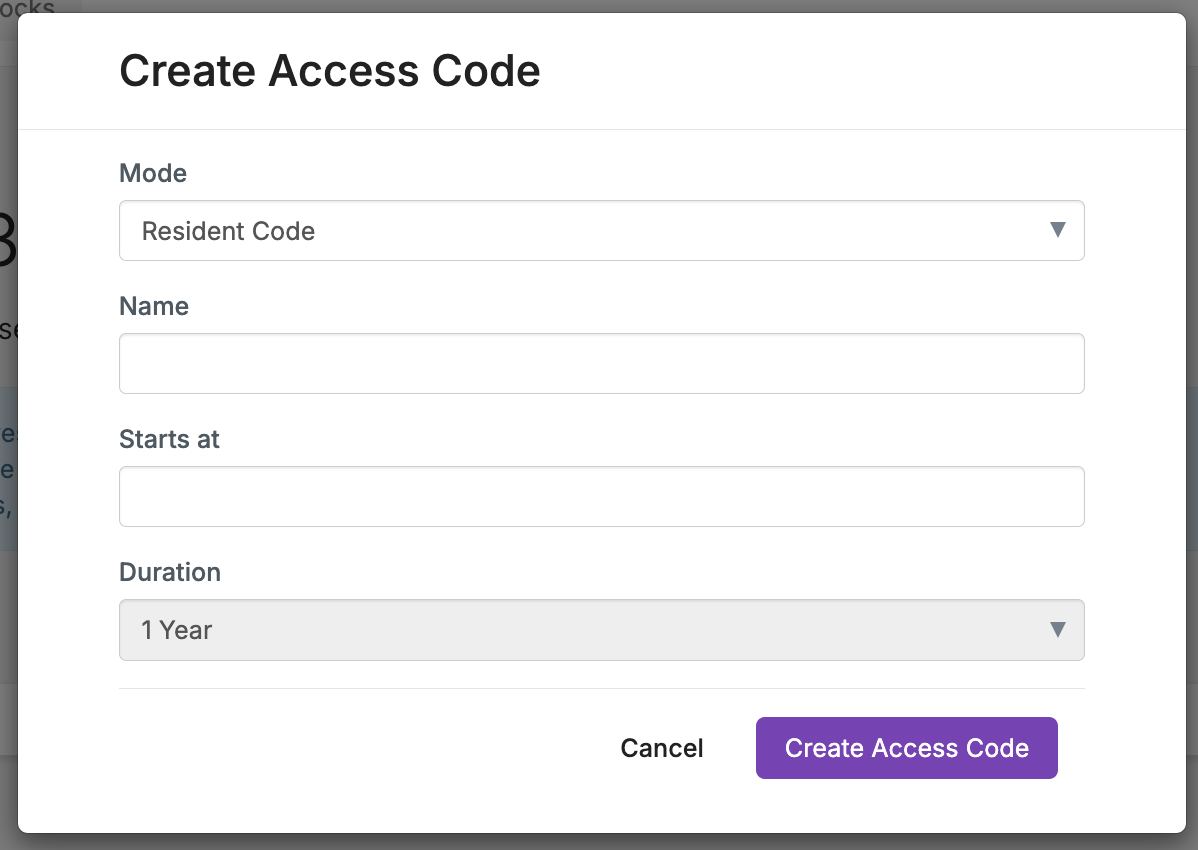
Task: Click the Duration dropdown arrow
Action: (x=1057, y=630)
